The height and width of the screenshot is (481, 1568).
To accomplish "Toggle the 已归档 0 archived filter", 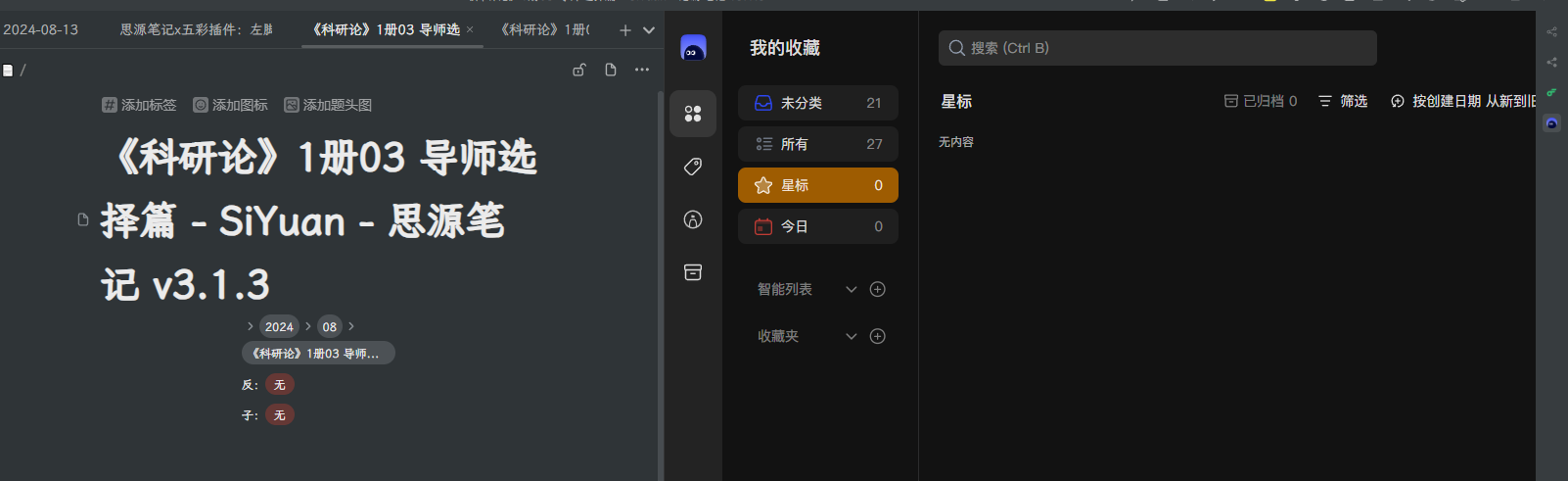I will coord(1261,101).
